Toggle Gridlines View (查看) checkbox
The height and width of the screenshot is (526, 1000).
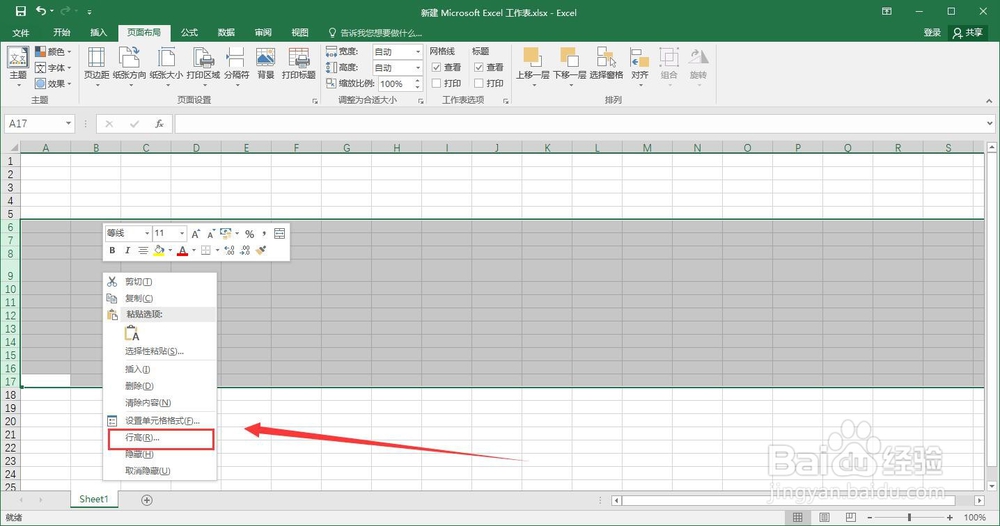tap(436, 67)
